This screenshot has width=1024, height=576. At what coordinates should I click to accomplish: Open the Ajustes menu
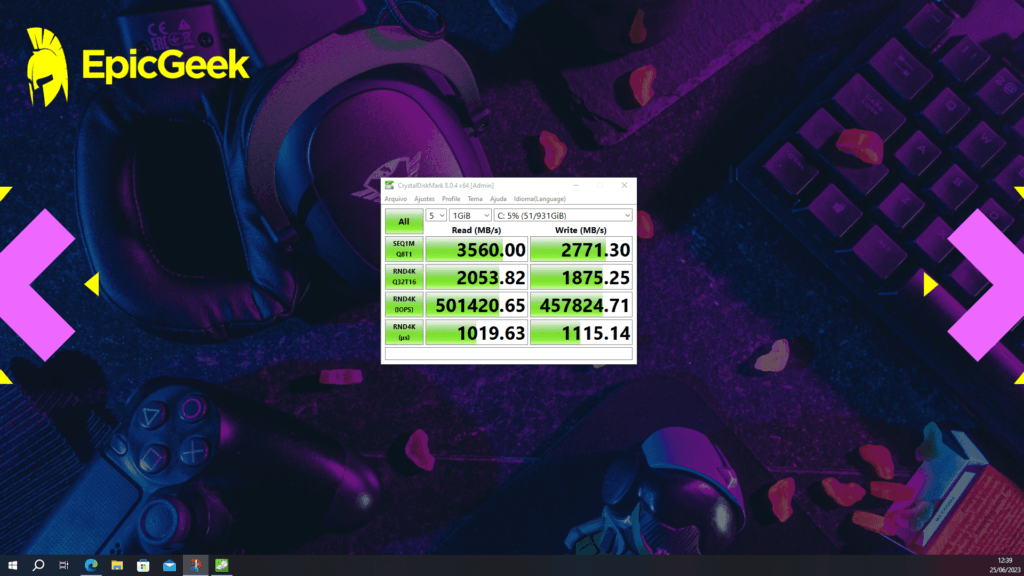click(x=425, y=199)
